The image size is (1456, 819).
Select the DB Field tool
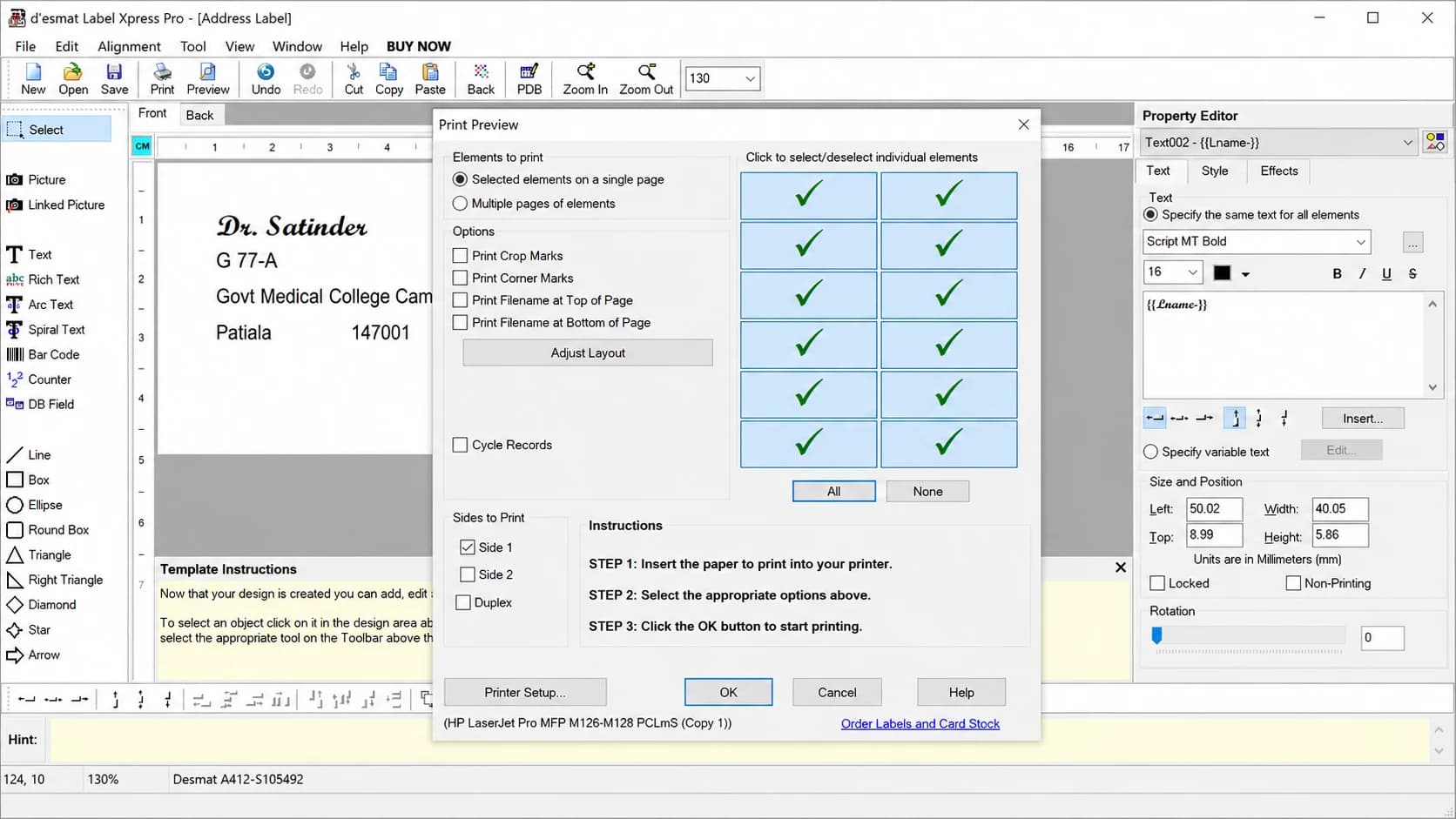pyautogui.click(x=41, y=404)
